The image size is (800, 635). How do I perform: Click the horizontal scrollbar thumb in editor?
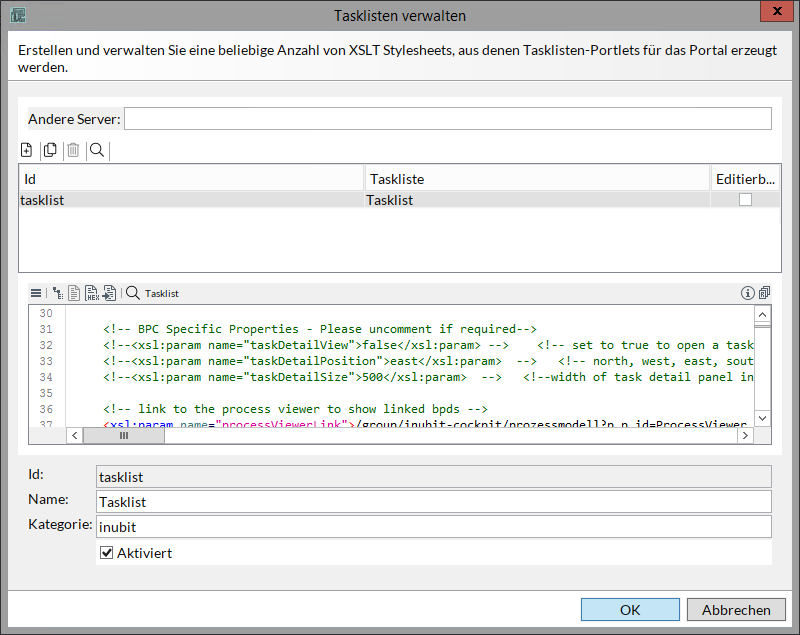[x=123, y=436]
